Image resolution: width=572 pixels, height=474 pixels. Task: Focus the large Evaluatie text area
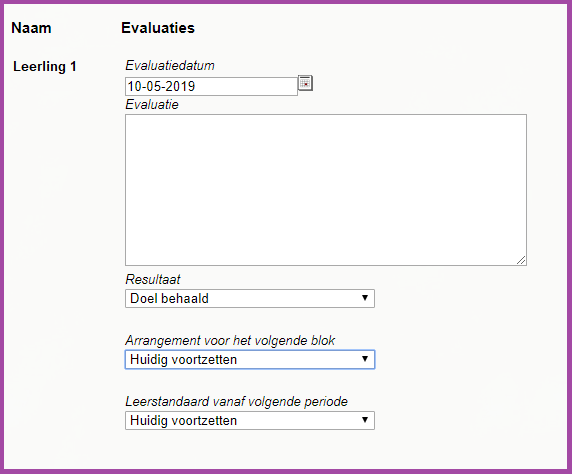point(326,190)
